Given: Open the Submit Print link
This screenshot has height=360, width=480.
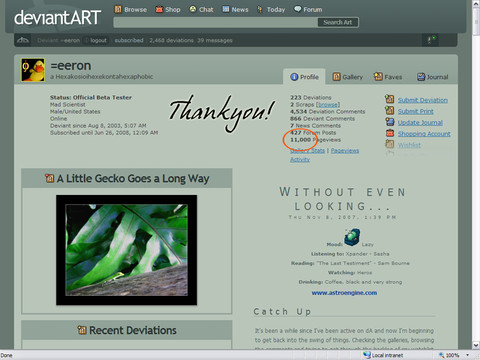Looking at the screenshot, I should 416,111.
